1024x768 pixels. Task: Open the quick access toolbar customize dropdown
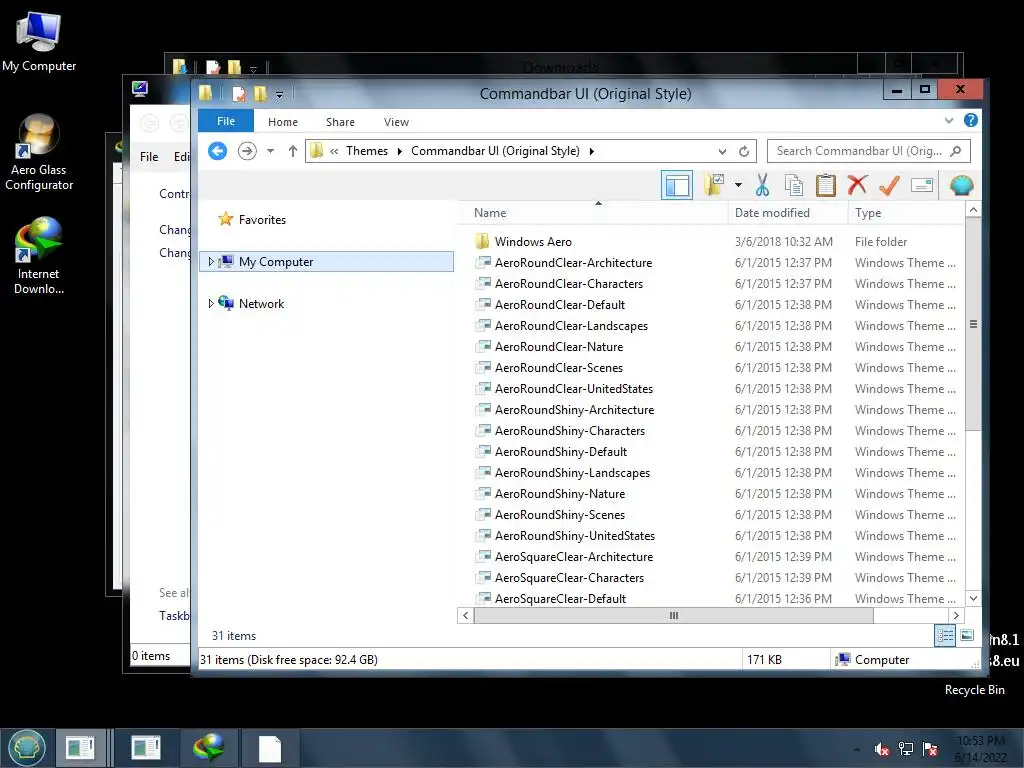[x=279, y=95]
